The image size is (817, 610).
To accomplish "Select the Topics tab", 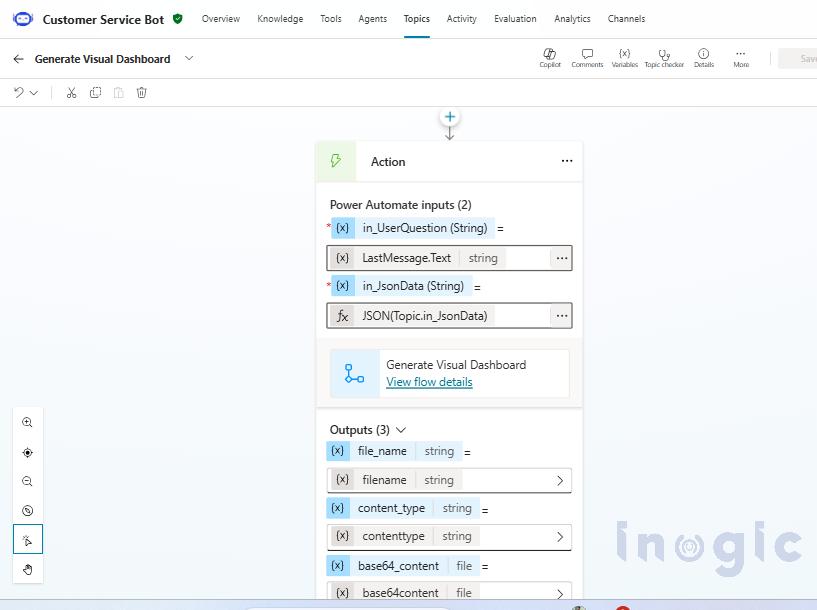I will point(417,19).
